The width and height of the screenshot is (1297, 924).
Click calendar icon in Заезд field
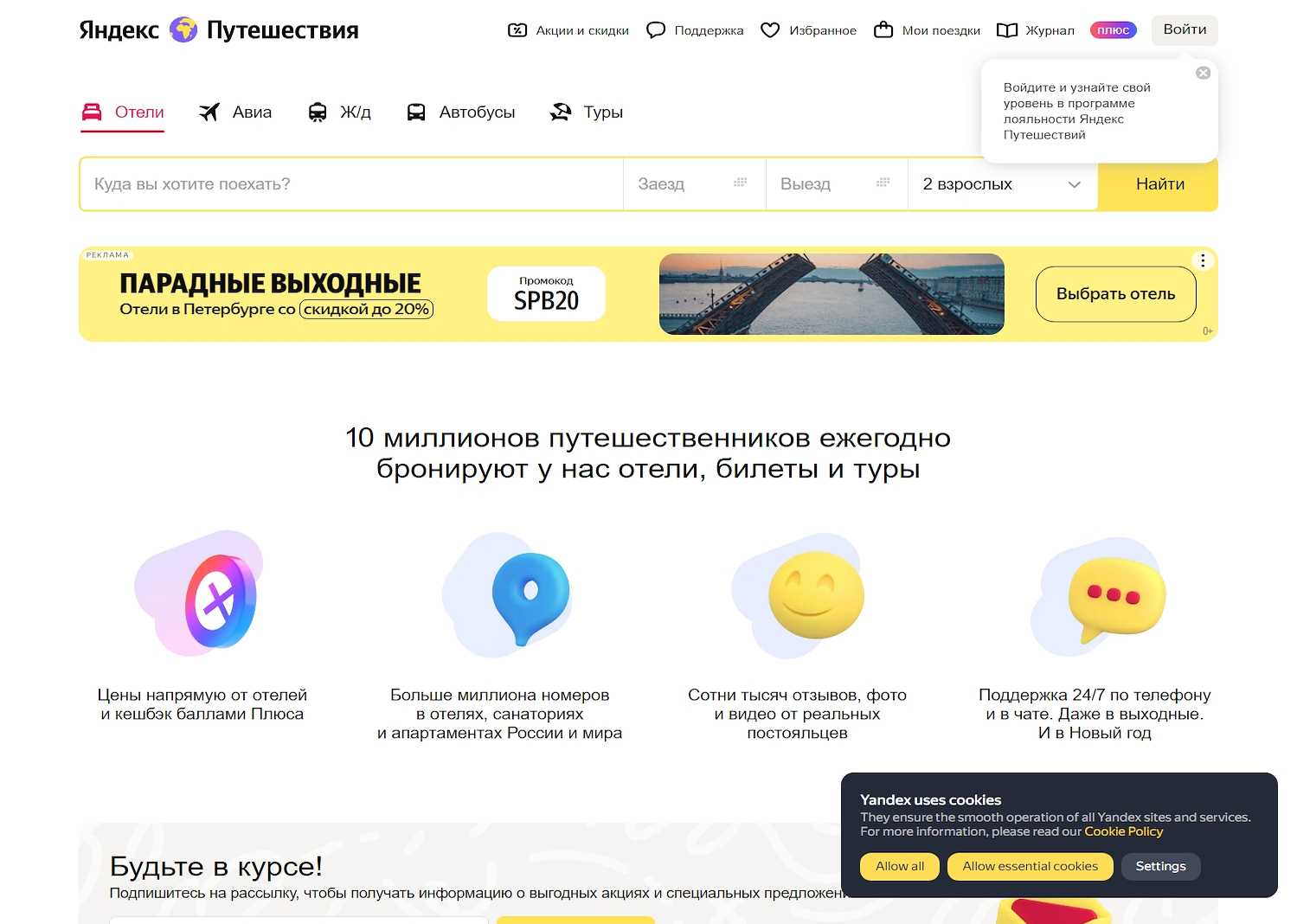(741, 183)
